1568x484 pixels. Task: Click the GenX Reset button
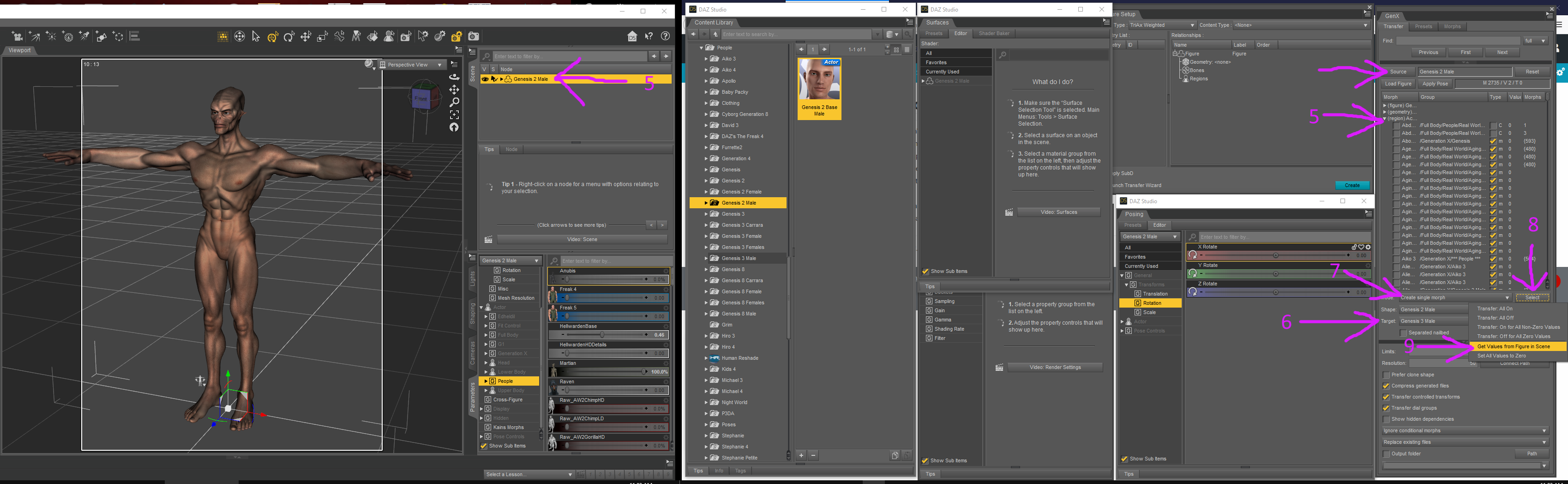(1532, 72)
